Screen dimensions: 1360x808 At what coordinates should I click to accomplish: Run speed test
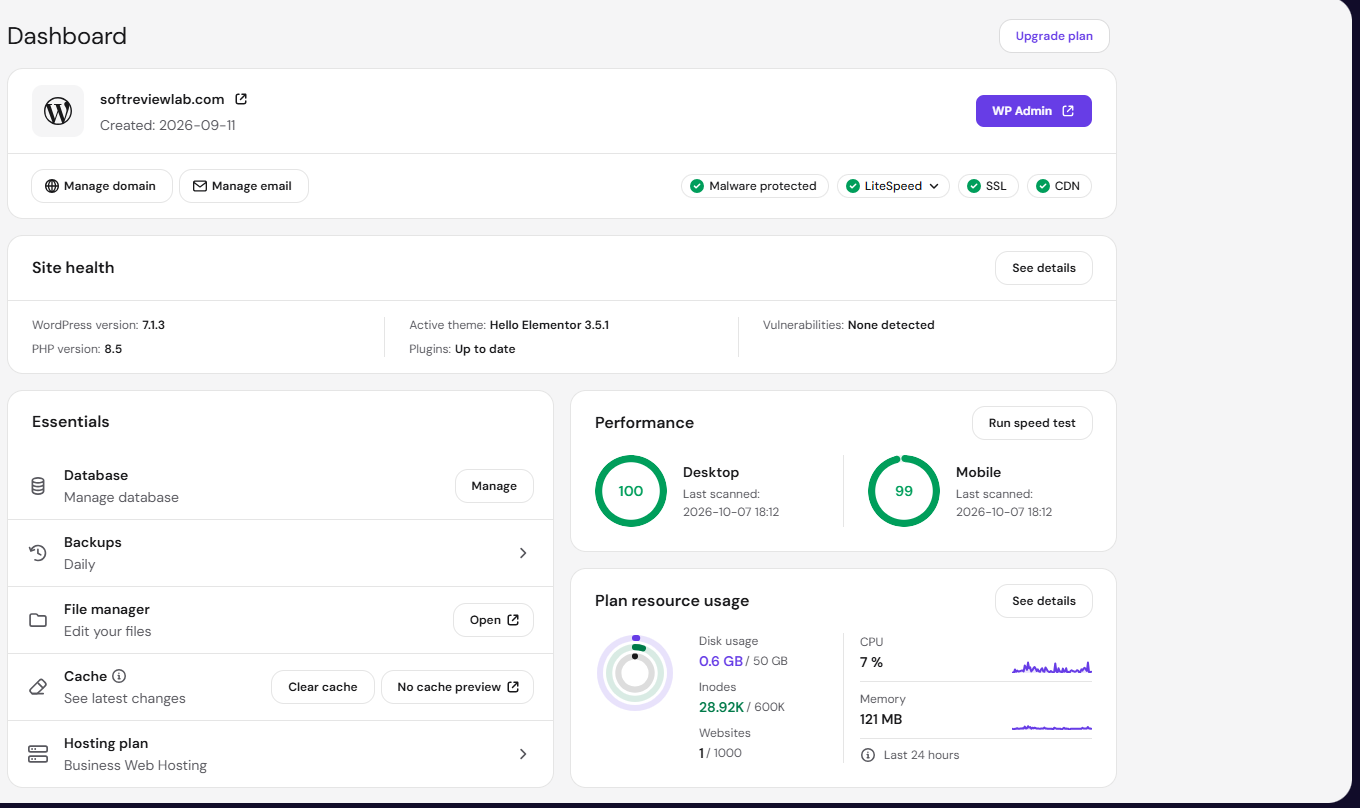tap(1032, 423)
